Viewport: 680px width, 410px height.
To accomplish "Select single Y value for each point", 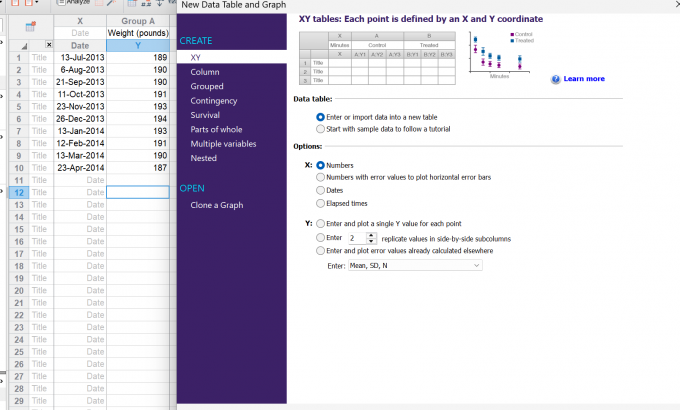I will [320, 223].
